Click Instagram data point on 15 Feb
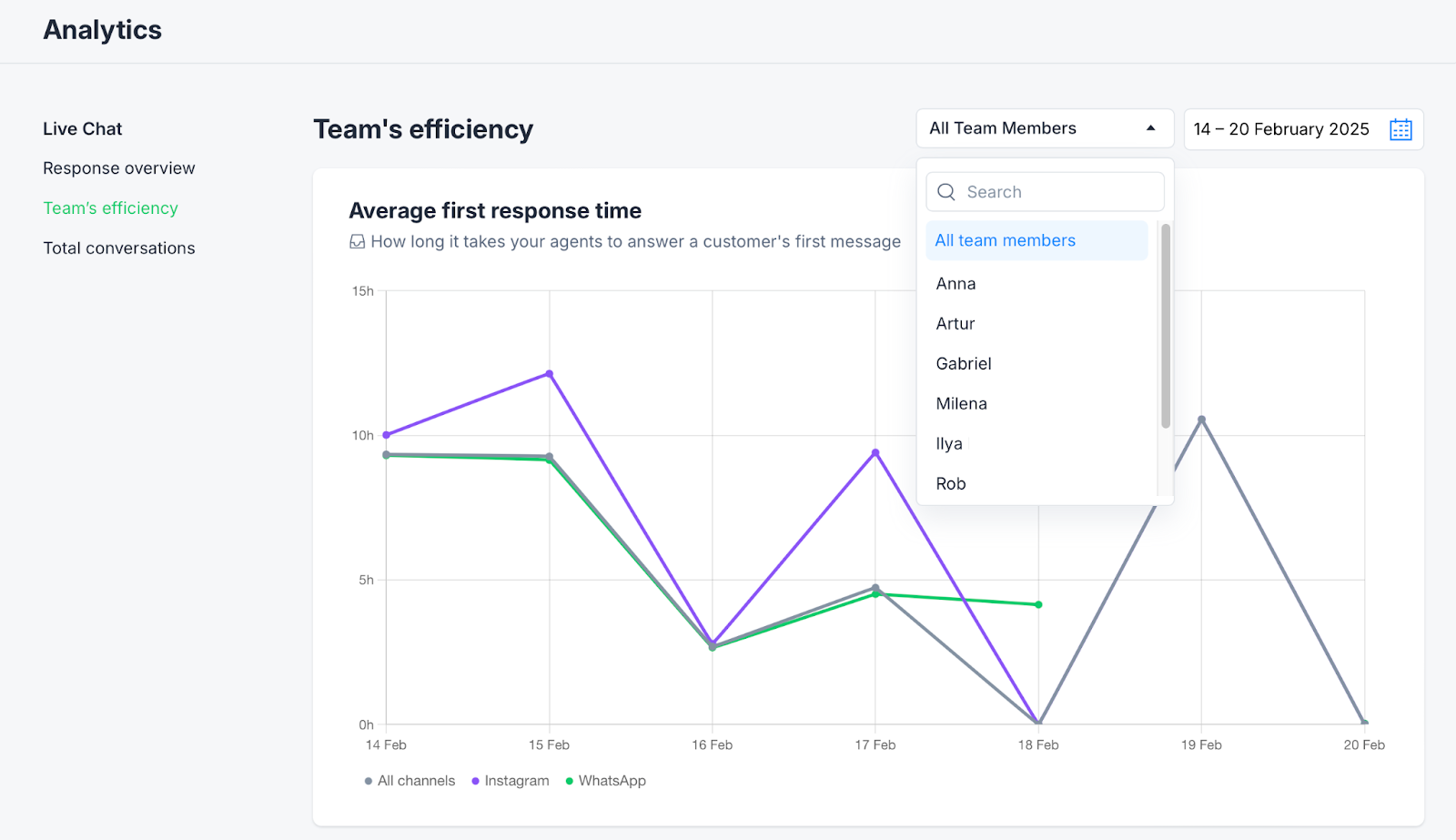 (550, 374)
